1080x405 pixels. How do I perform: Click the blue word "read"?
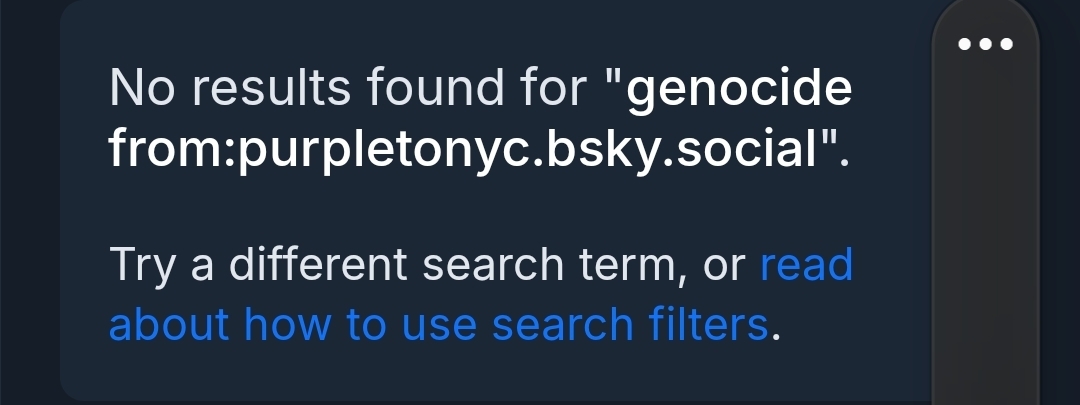806,265
